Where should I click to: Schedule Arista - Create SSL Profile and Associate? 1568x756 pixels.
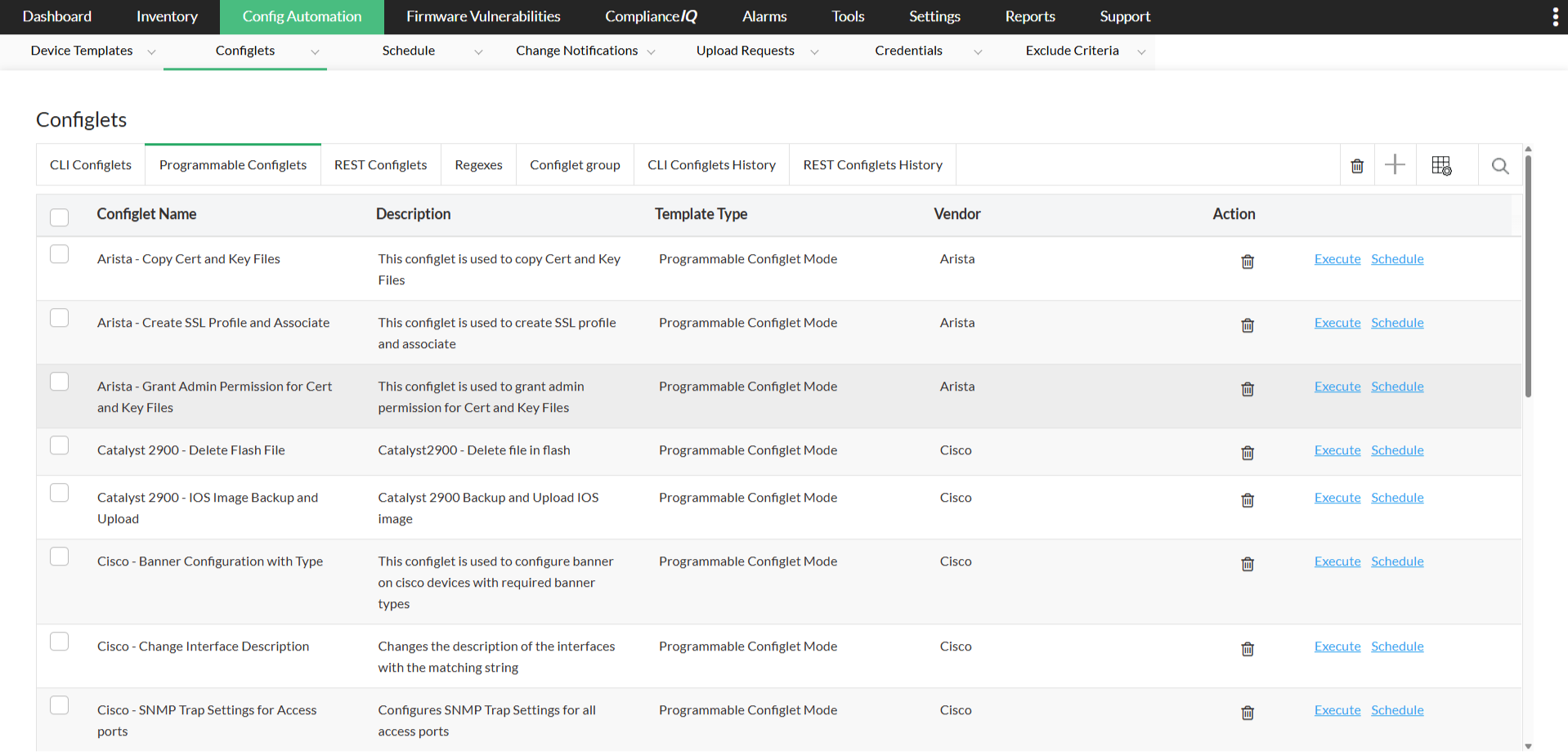point(1397,323)
